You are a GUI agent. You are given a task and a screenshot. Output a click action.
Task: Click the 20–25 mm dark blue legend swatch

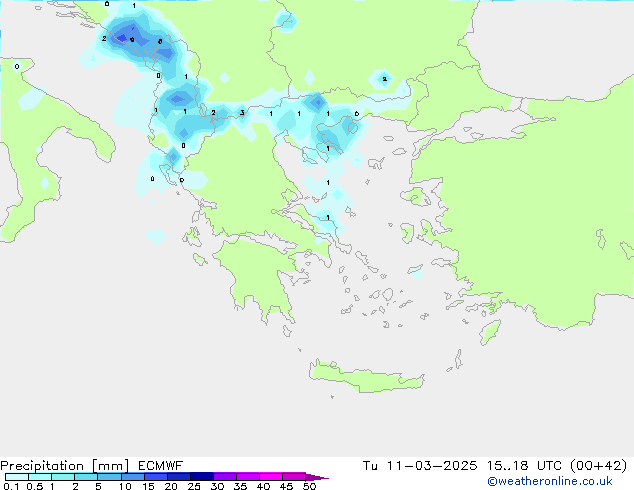(179, 477)
